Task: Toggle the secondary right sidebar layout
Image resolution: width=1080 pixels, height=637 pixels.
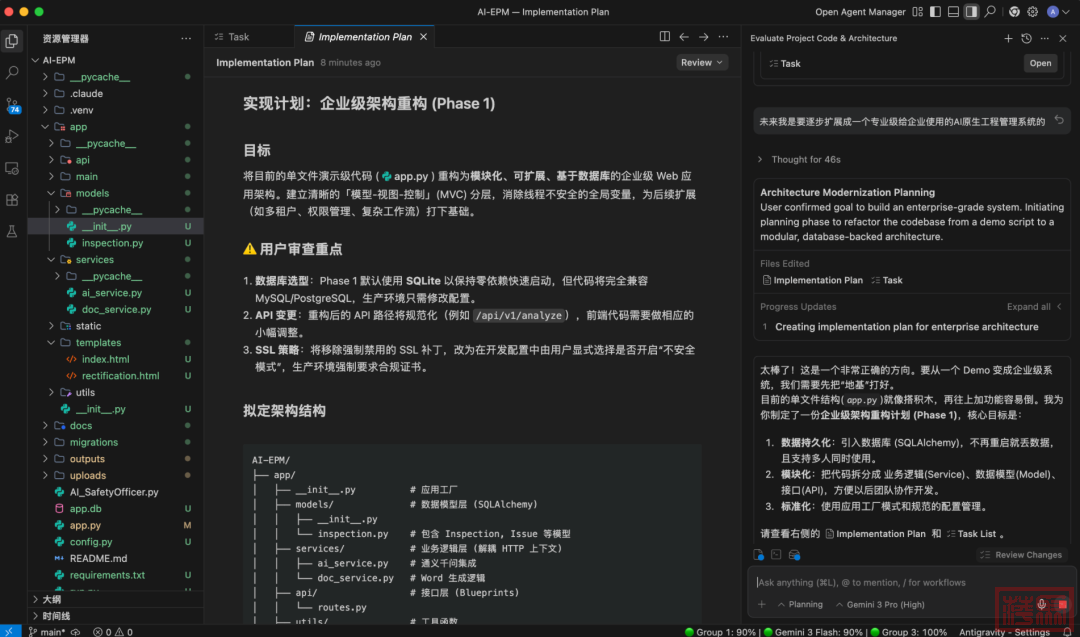Action: (x=971, y=11)
